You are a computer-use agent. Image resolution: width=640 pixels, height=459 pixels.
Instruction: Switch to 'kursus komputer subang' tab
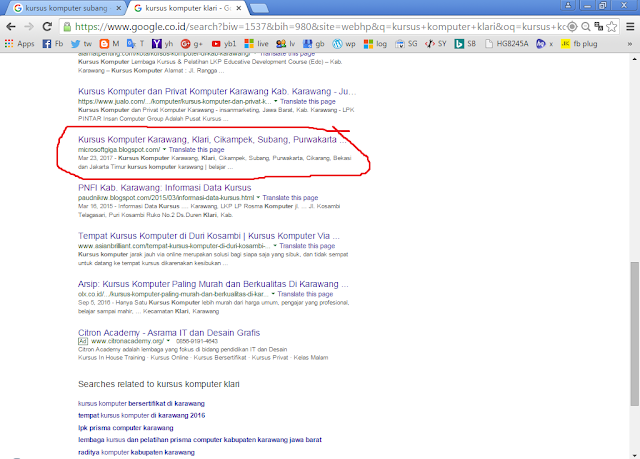click(x=67, y=8)
